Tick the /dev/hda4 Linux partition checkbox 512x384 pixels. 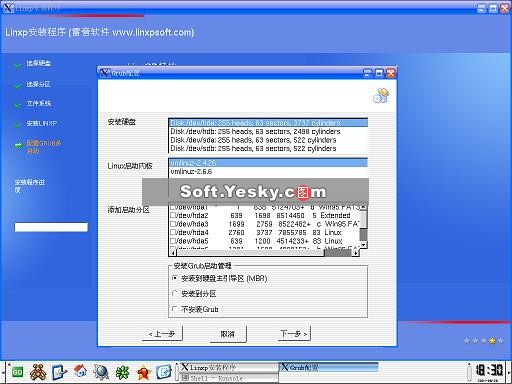tap(173, 232)
